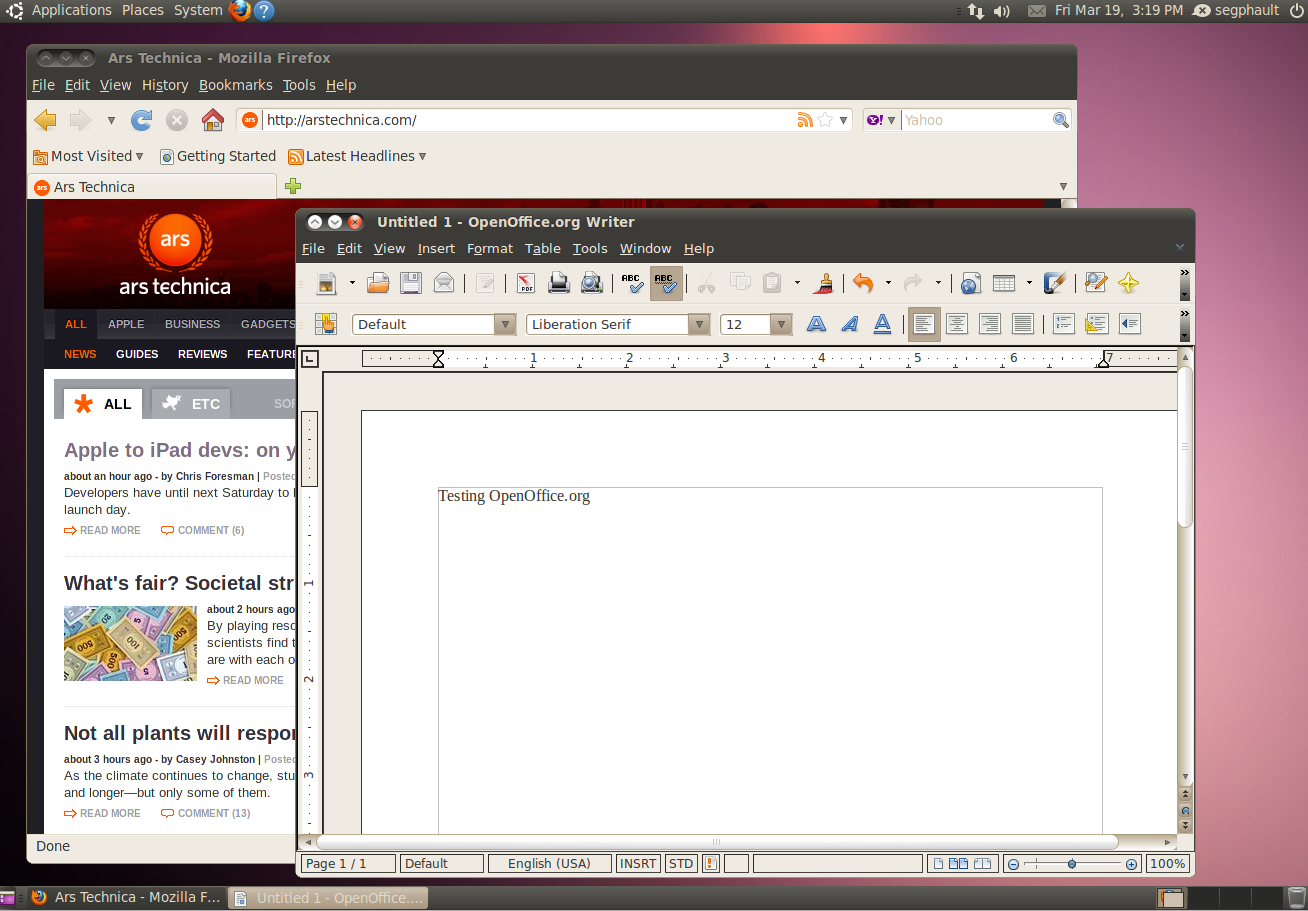Click the Getting Started bookmark
Viewport: 1308px width, 911px height.
218,156
